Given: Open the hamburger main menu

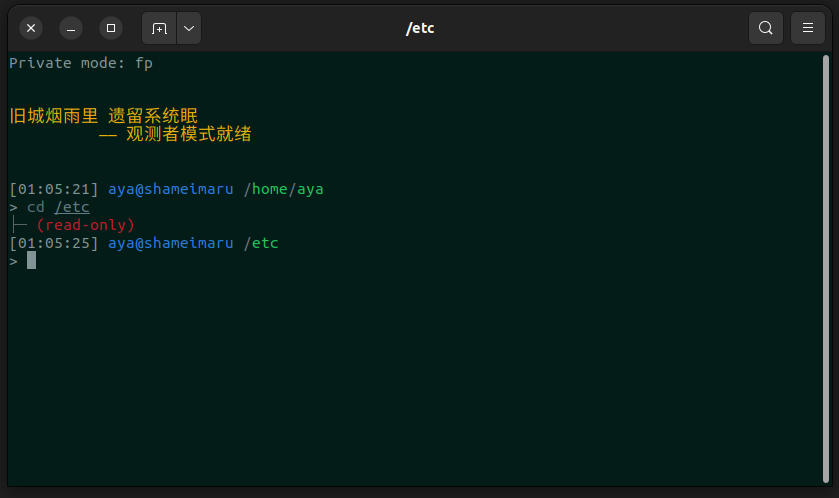Looking at the screenshot, I should tap(807, 28).
